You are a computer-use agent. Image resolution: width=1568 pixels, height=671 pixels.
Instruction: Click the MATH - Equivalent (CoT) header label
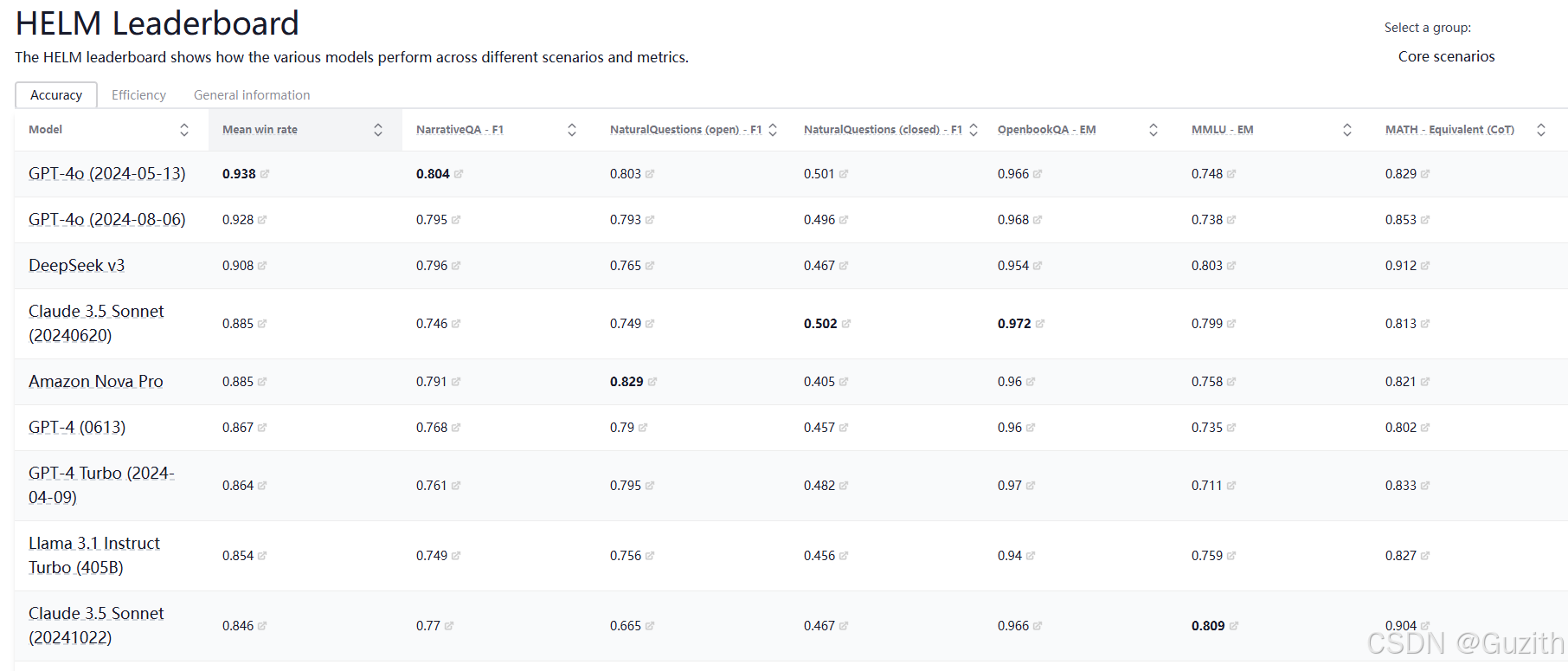[1449, 130]
